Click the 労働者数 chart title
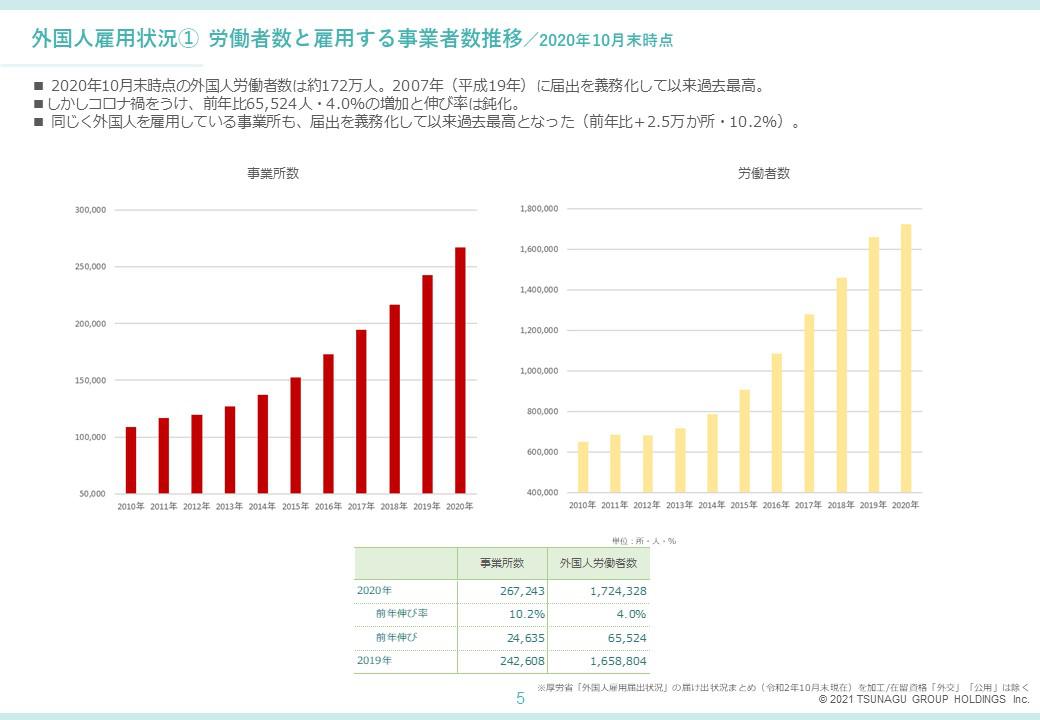 (x=764, y=173)
